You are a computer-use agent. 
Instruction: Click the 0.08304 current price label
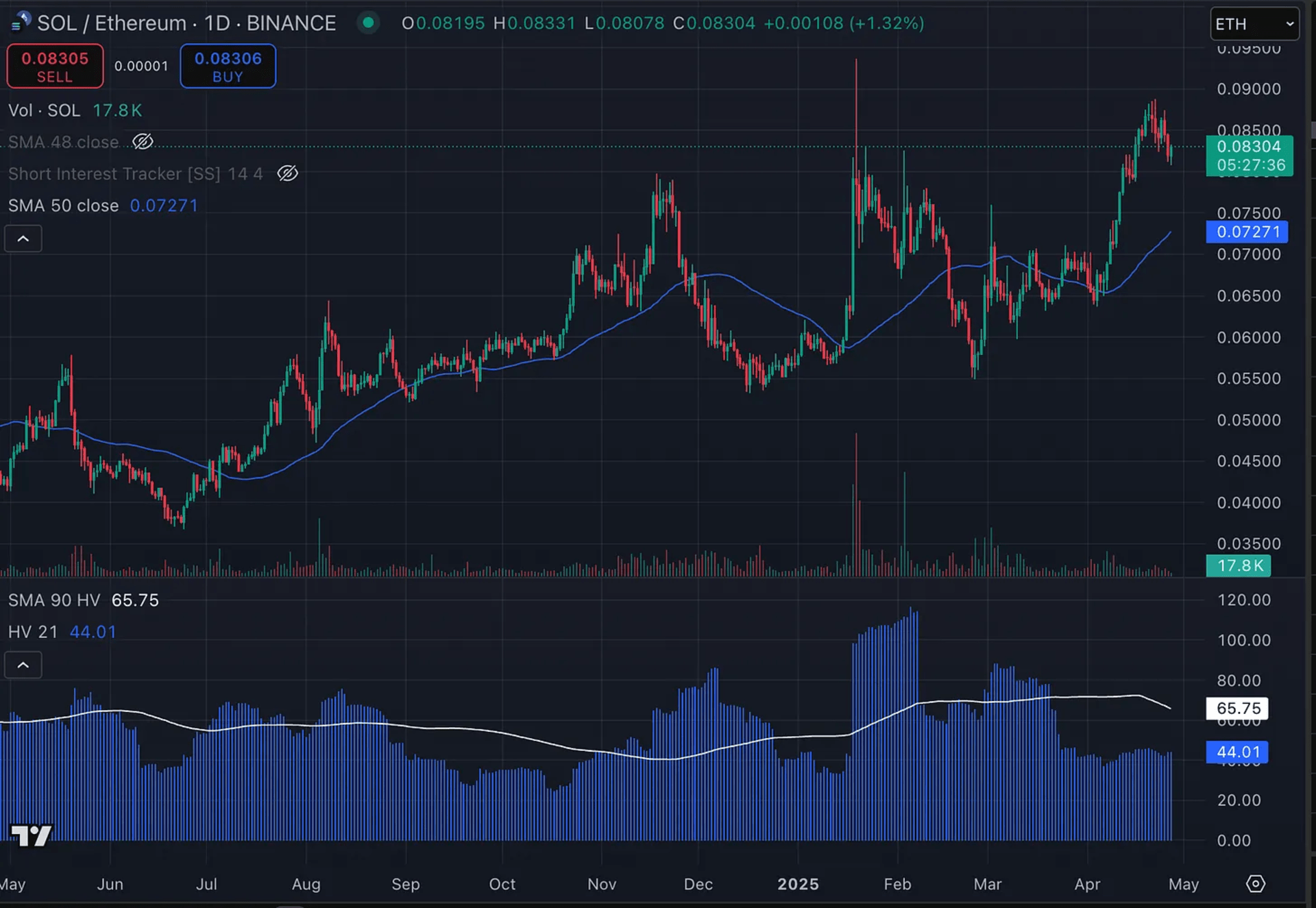click(1249, 156)
